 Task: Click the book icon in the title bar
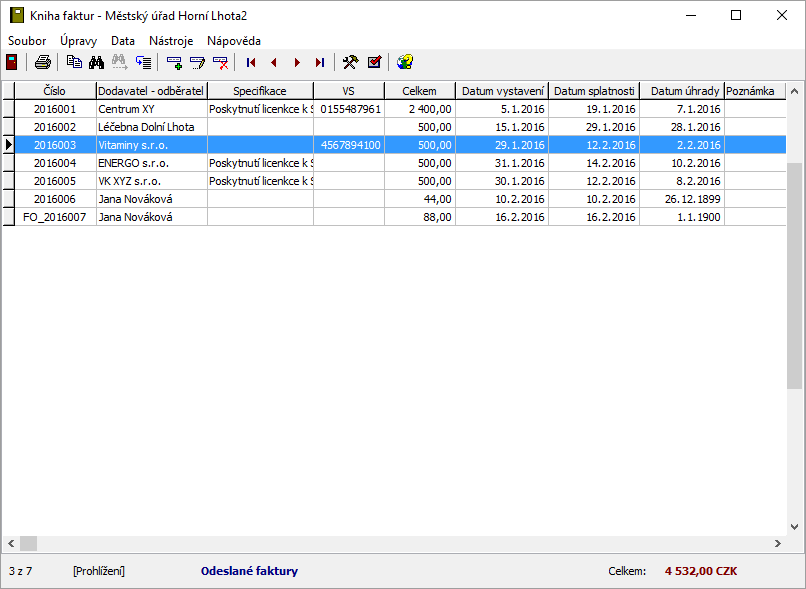click(17, 15)
